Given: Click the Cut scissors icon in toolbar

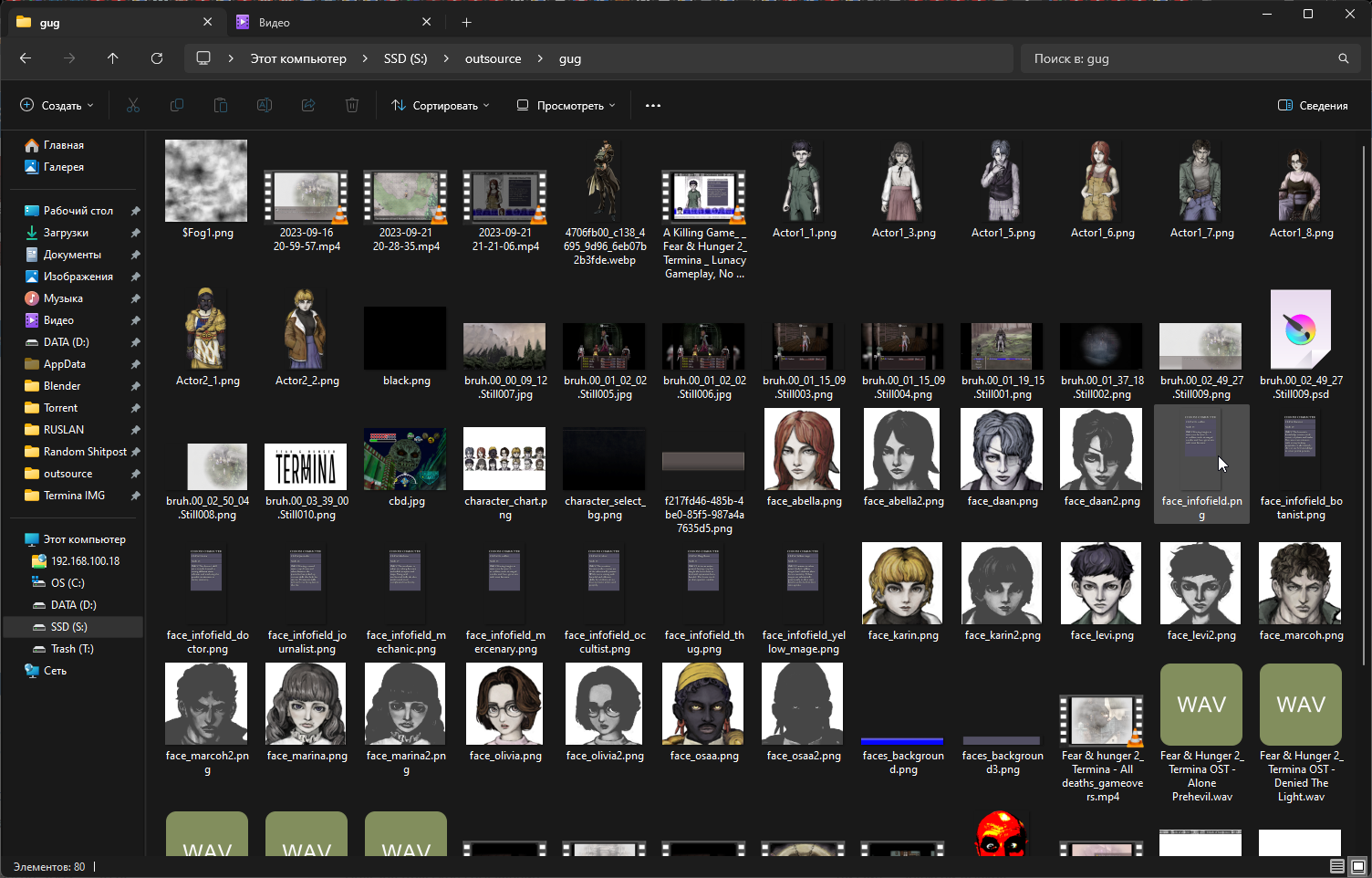Looking at the screenshot, I should tap(133, 106).
